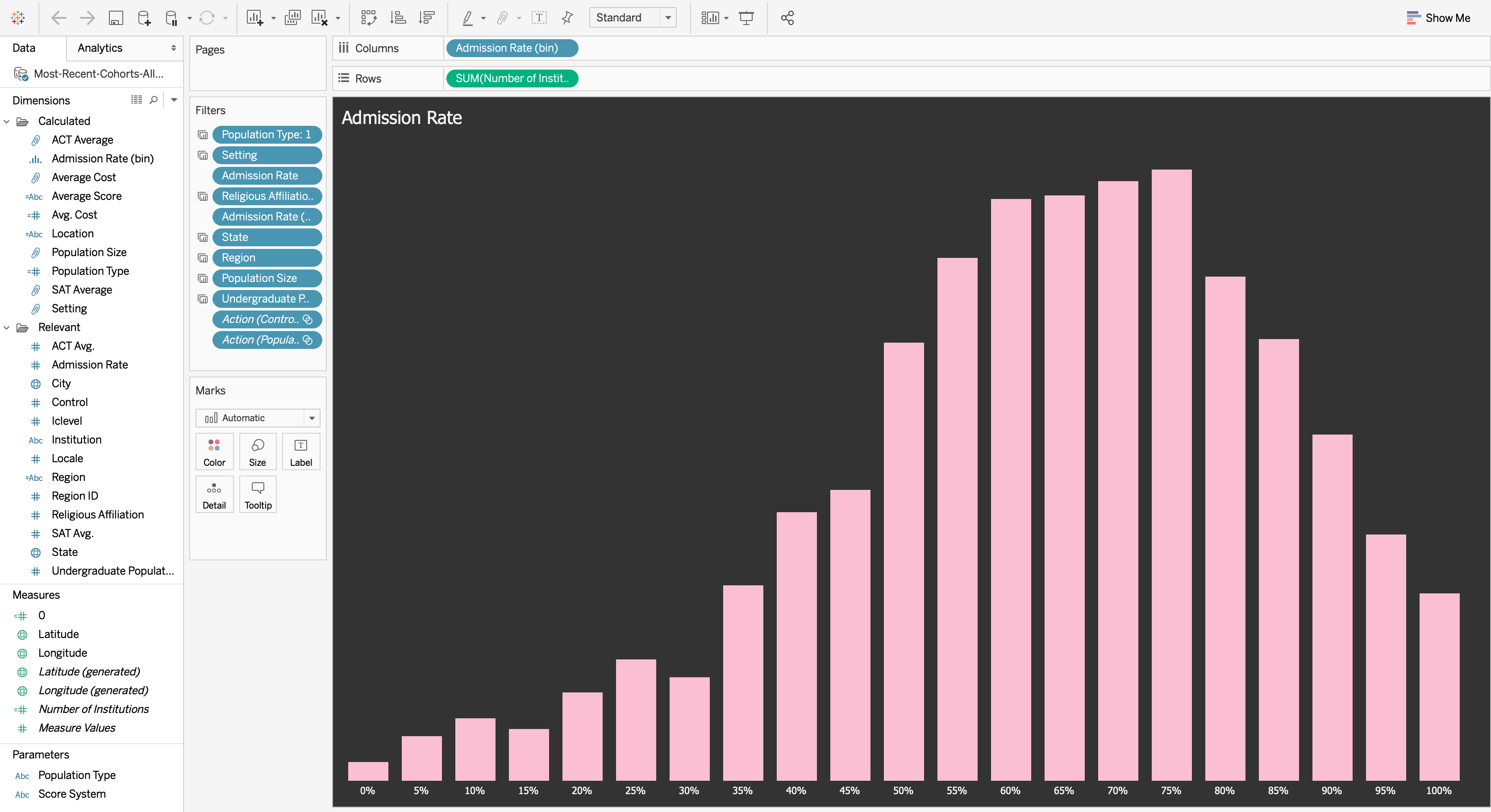
Task: Click the Rows SUM field pill
Action: click(512, 78)
